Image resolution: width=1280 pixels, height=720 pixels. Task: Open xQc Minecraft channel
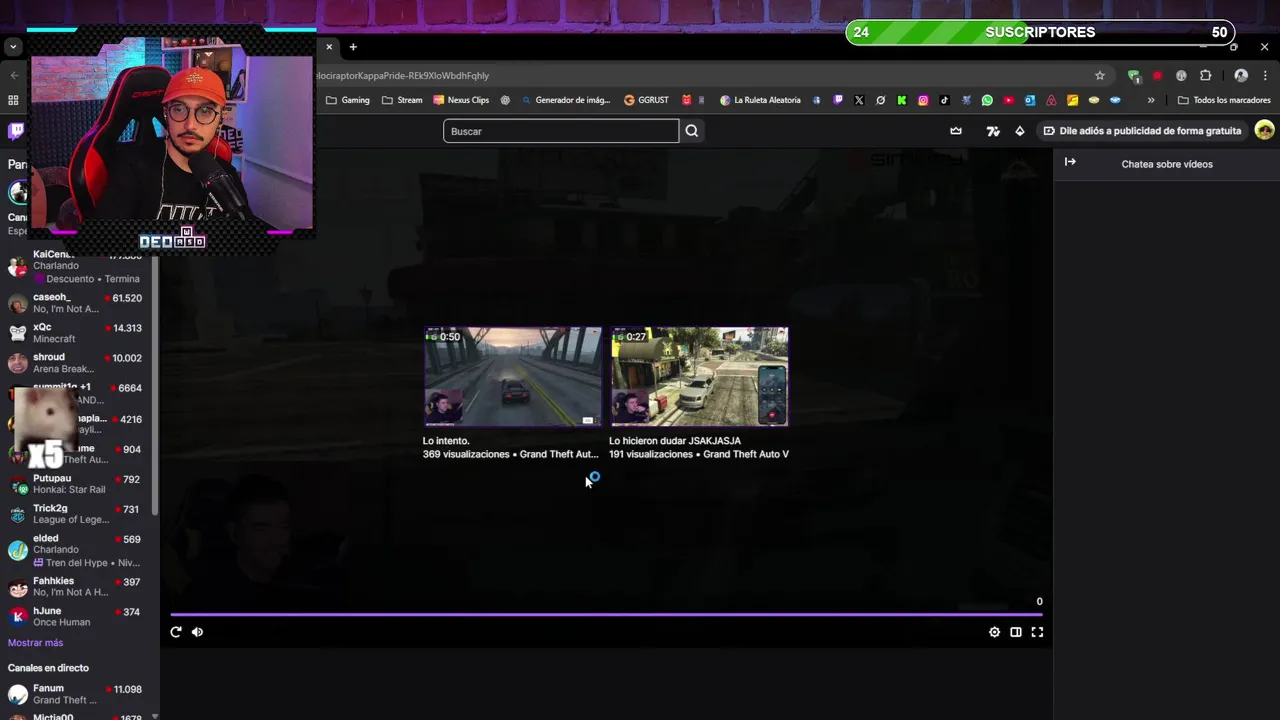[78, 333]
